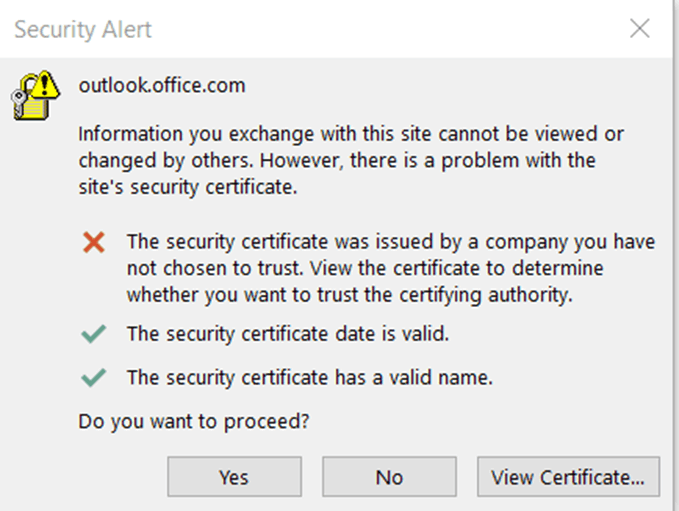Image resolution: width=679 pixels, height=511 pixels.
Task: Click the 'Do you want to proceed?' prompt
Action: pyautogui.click(x=193, y=421)
